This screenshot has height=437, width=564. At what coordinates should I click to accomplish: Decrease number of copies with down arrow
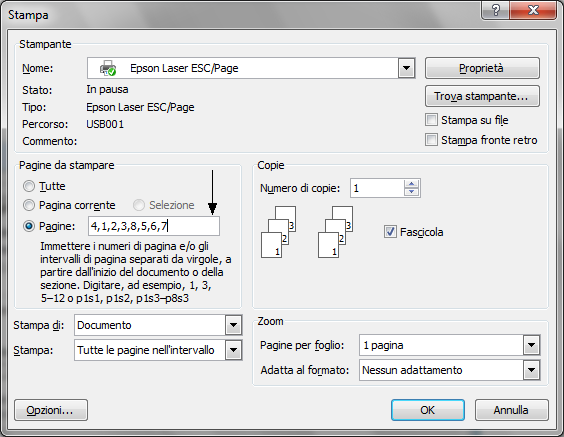(411, 192)
